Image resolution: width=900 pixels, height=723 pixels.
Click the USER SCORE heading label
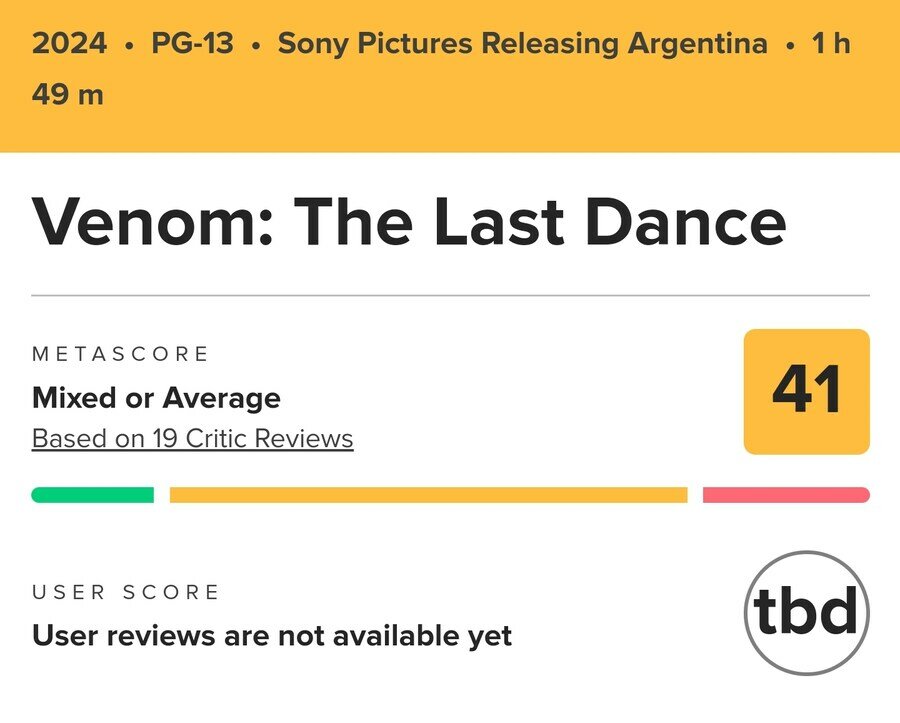coord(126,592)
